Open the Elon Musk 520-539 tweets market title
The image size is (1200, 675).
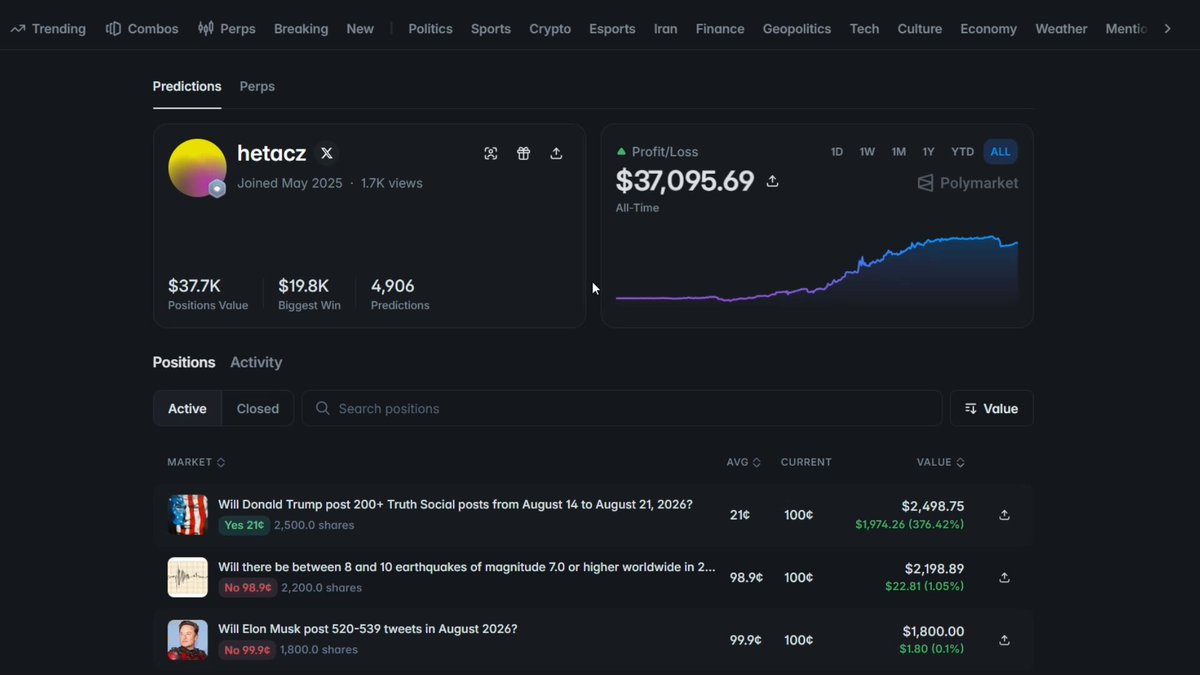coord(368,629)
